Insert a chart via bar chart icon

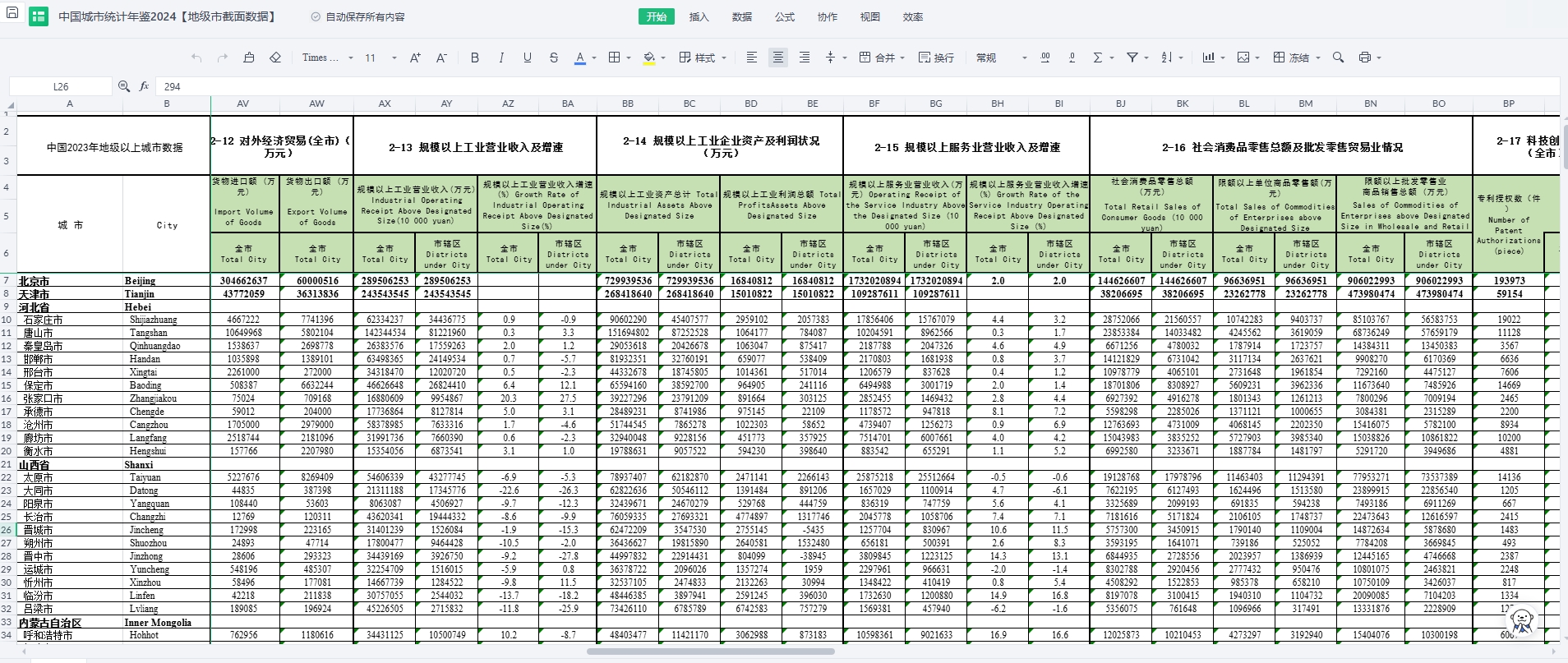pyautogui.click(x=1209, y=58)
